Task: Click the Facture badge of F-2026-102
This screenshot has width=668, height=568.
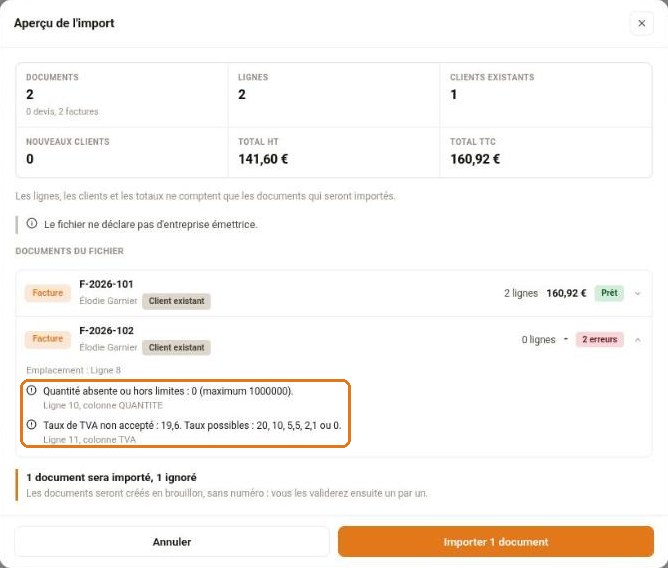Action: (x=48, y=339)
